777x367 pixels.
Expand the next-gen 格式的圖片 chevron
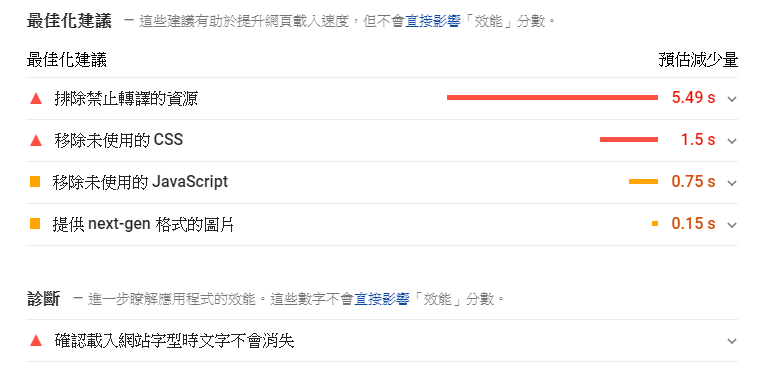click(731, 225)
